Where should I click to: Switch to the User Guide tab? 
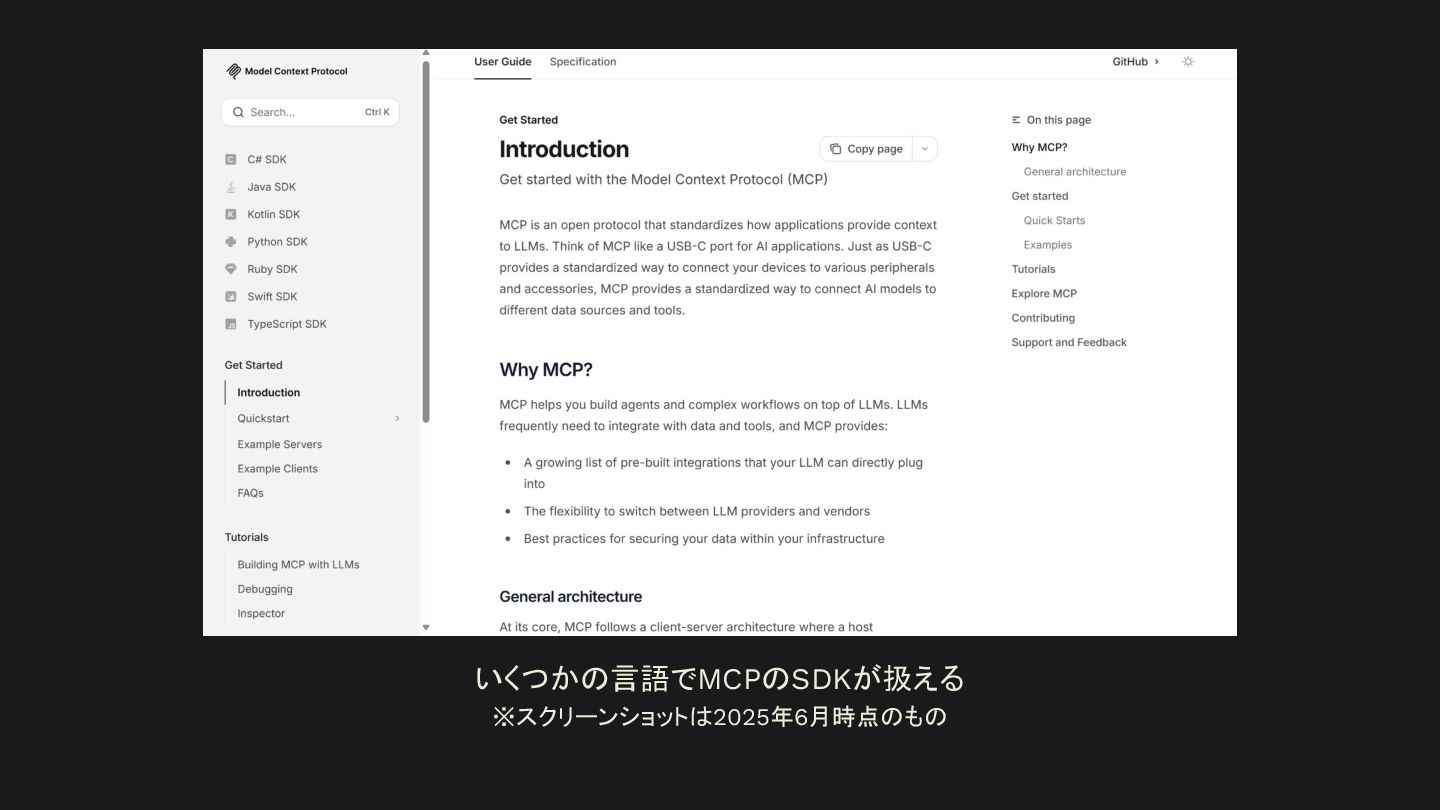pos(503,62)
